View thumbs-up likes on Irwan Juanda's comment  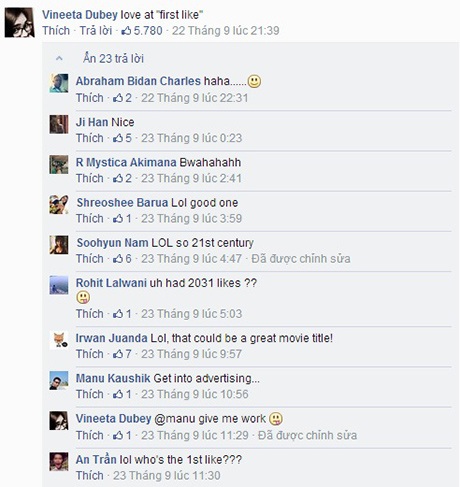point(122,354)
